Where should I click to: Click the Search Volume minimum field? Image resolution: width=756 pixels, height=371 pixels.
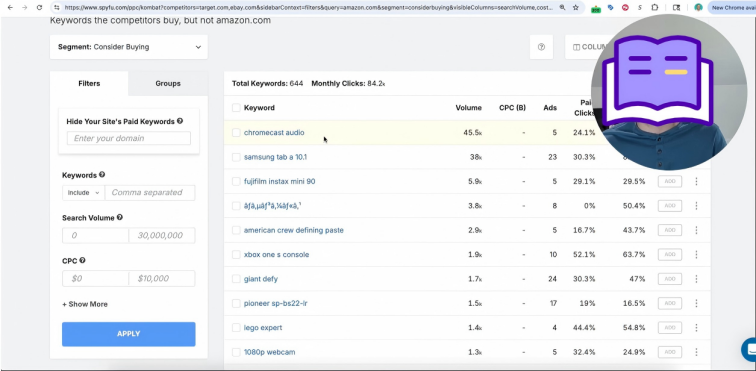click(95, 235)
